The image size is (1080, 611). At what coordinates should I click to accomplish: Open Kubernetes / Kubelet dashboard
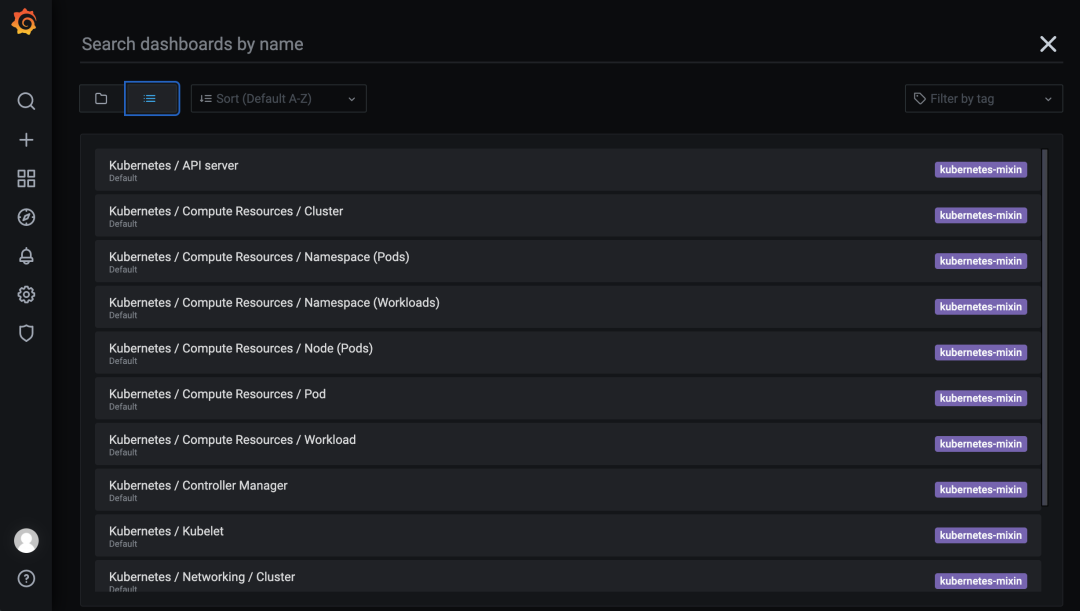click(x=568, y=535)
